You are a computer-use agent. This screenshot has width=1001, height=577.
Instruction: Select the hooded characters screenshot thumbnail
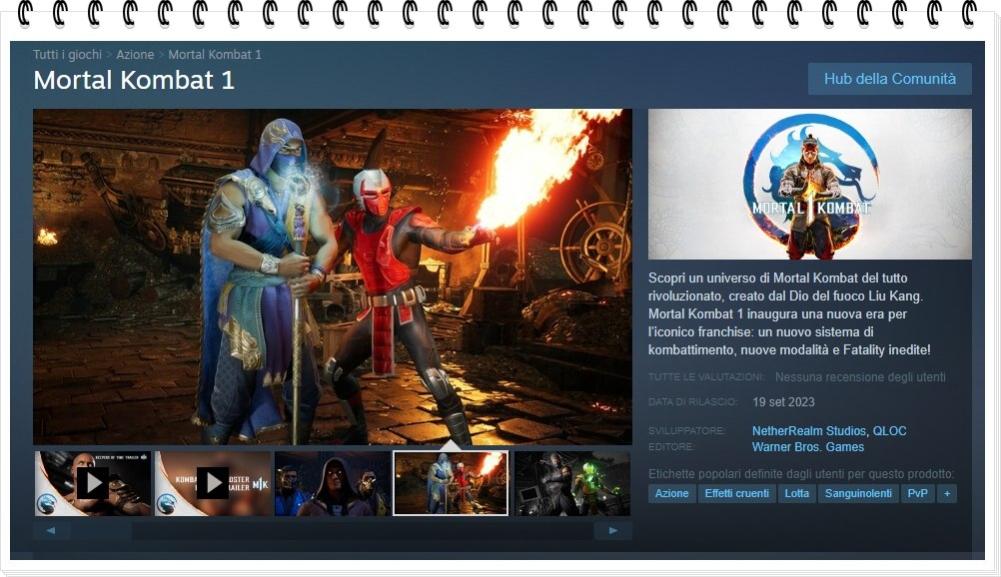(x=332, y=483)
